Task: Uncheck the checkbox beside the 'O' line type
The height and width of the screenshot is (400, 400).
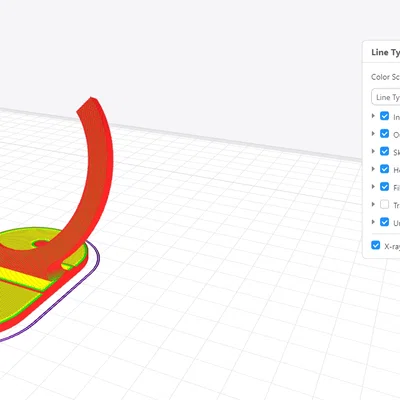Action: [x=384, y=134]
